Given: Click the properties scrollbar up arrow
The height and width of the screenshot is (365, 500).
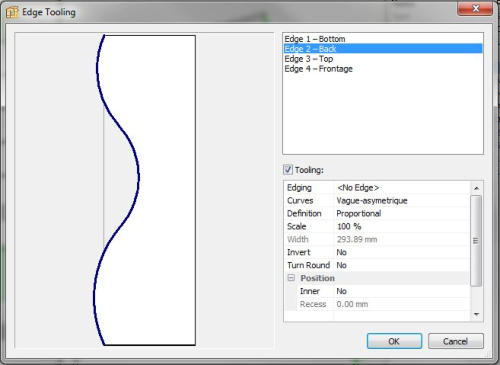Looking at the screenshot, I should click(x=476, y=188).
